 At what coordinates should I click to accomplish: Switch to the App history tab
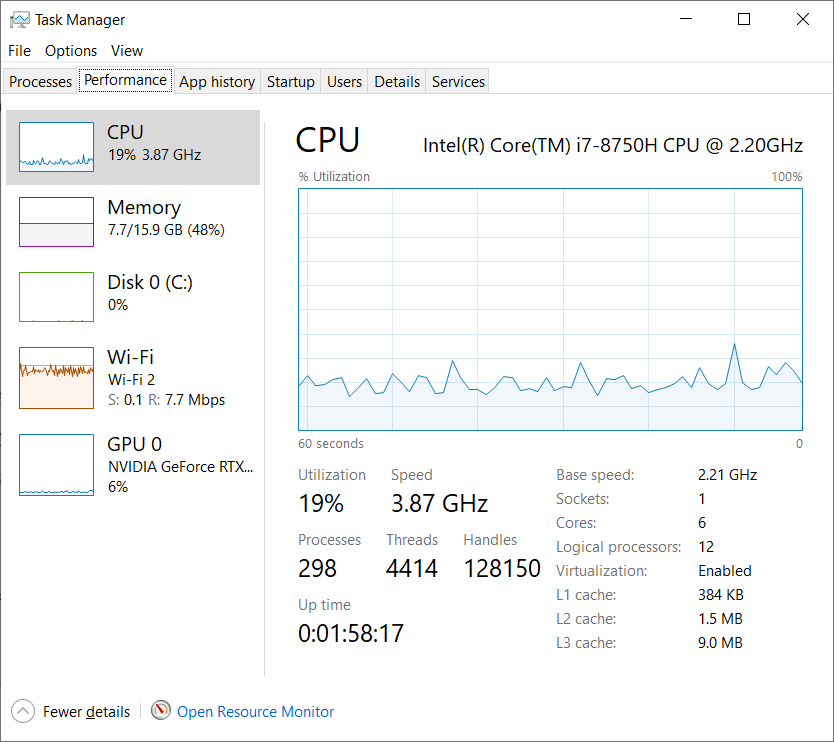tap(217, 81)
